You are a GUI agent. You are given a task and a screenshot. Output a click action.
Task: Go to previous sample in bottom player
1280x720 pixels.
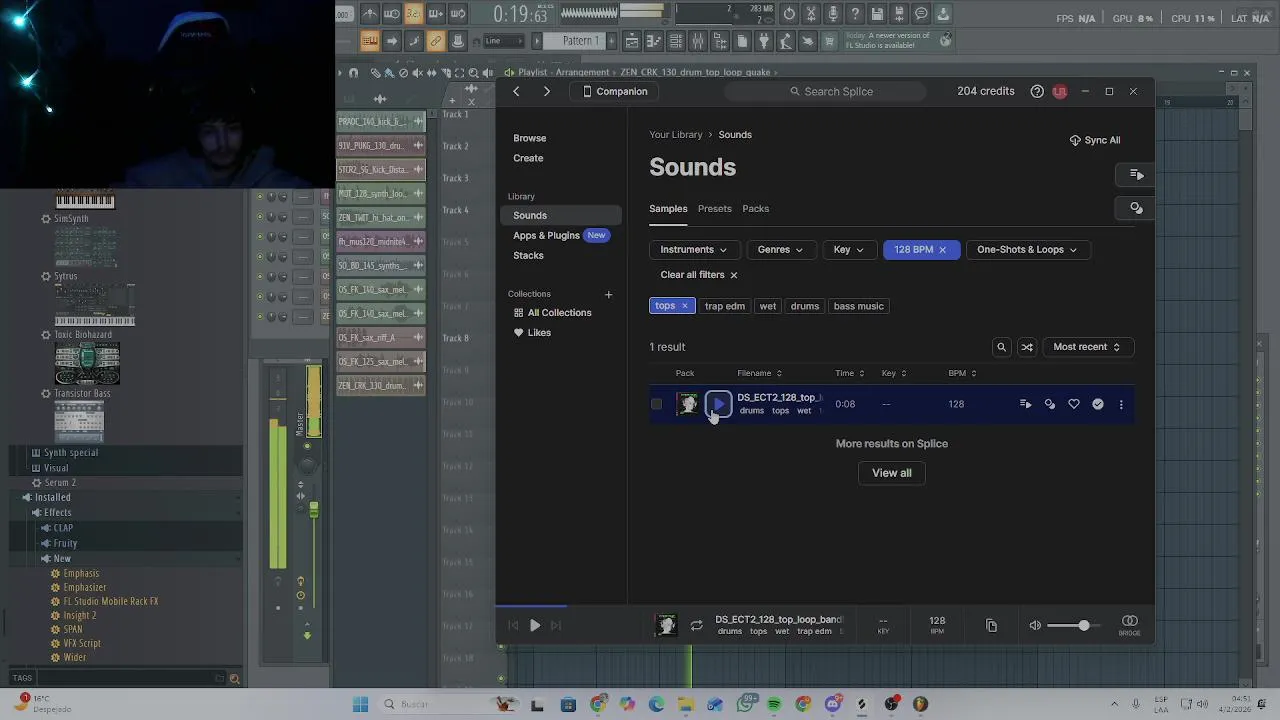(x=513, y=626)
